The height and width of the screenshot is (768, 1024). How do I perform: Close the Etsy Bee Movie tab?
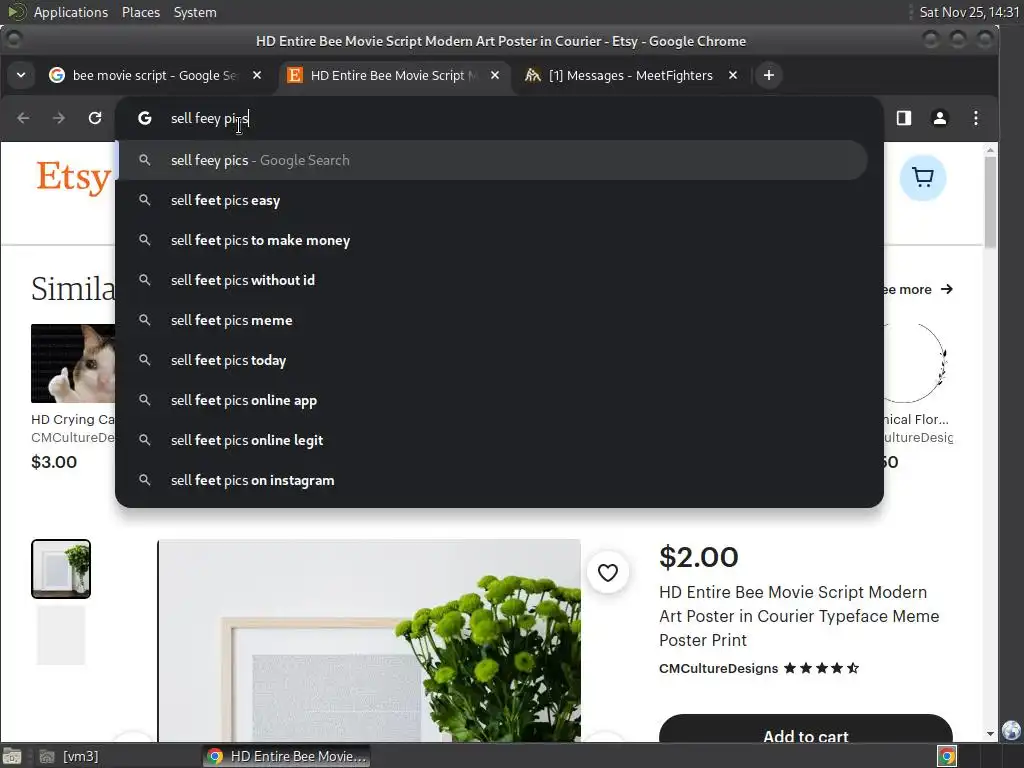coord(495,75)
